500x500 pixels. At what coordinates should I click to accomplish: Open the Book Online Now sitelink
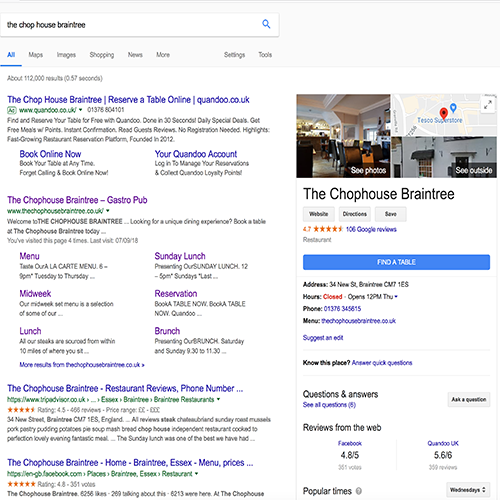50,154
